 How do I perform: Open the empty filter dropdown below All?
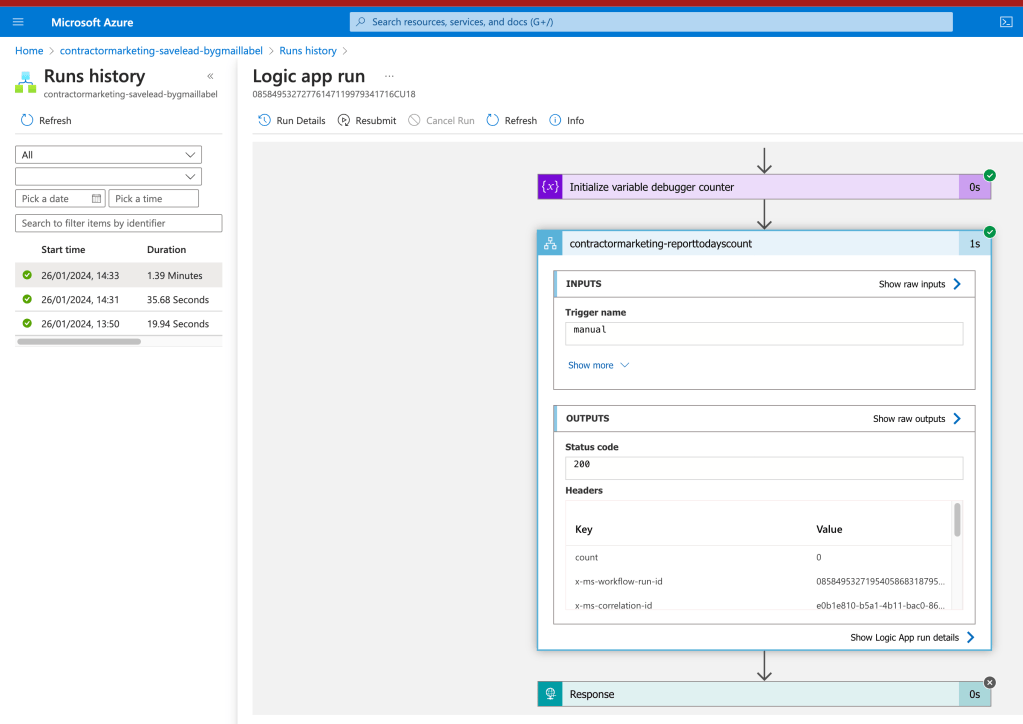[x=108, y=176]
